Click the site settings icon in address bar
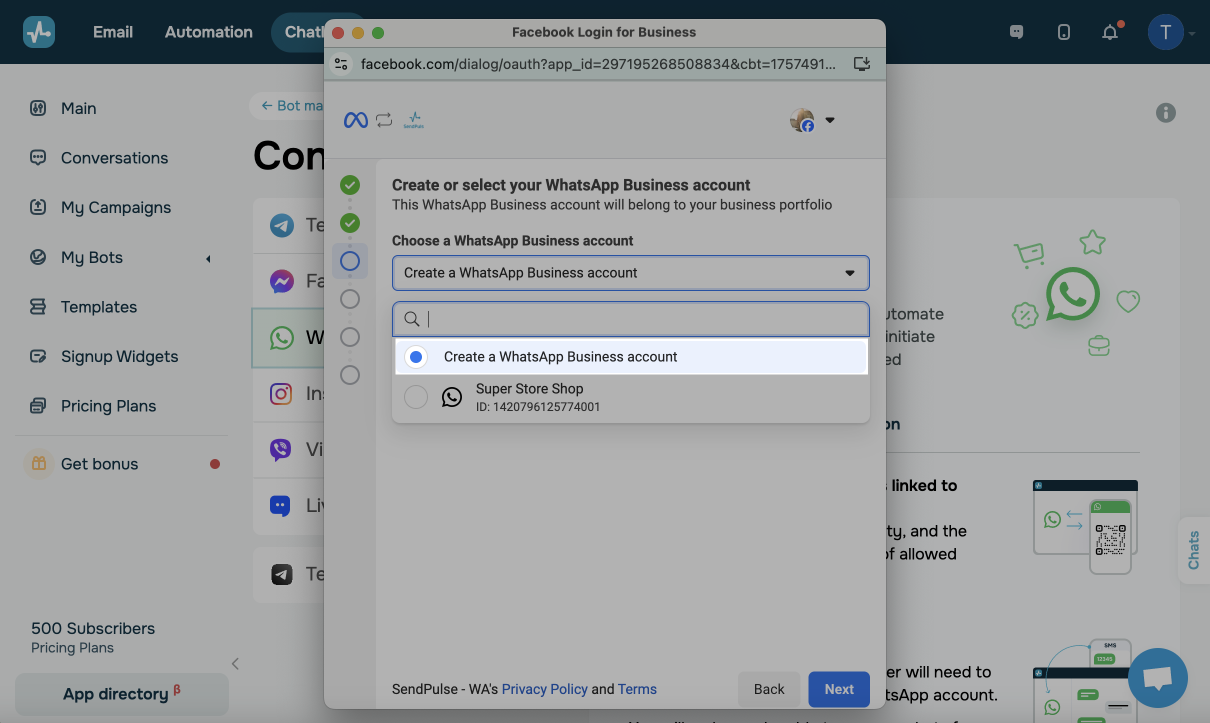Image resolution: width=1210 pixels, height=723 pixels. tap(341, 64)
